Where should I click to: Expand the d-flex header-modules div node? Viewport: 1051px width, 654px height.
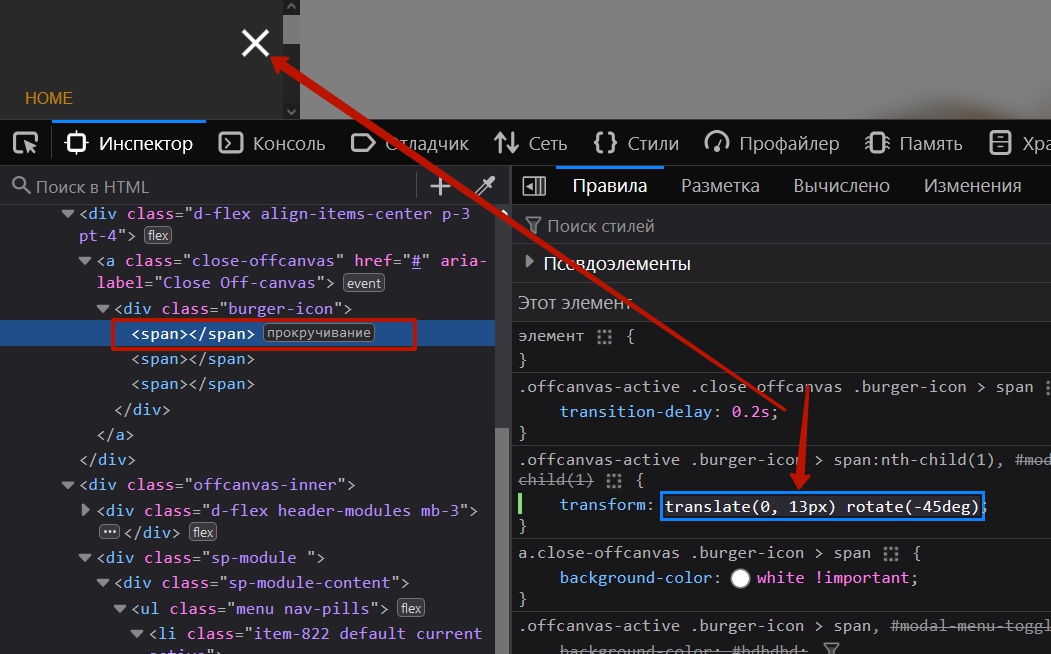click(86, 511)
